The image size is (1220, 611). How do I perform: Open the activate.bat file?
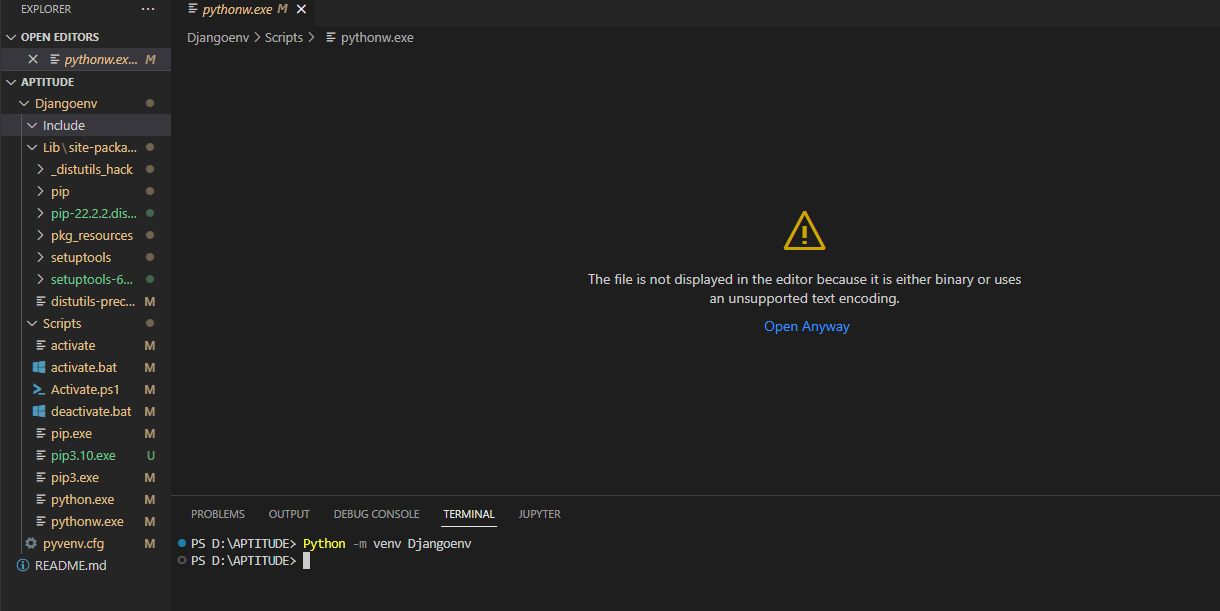84,367
